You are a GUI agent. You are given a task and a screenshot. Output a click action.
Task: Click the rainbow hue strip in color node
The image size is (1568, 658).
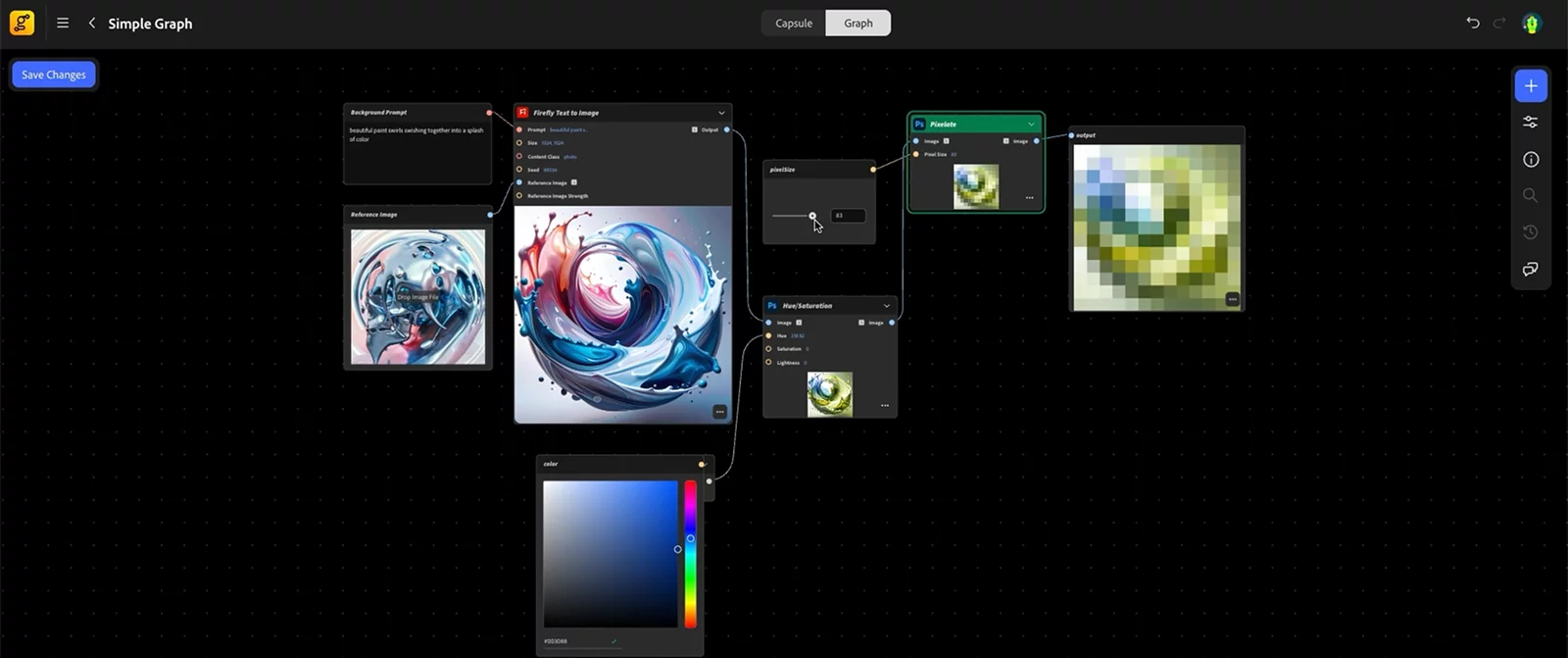tap(690, 554)
